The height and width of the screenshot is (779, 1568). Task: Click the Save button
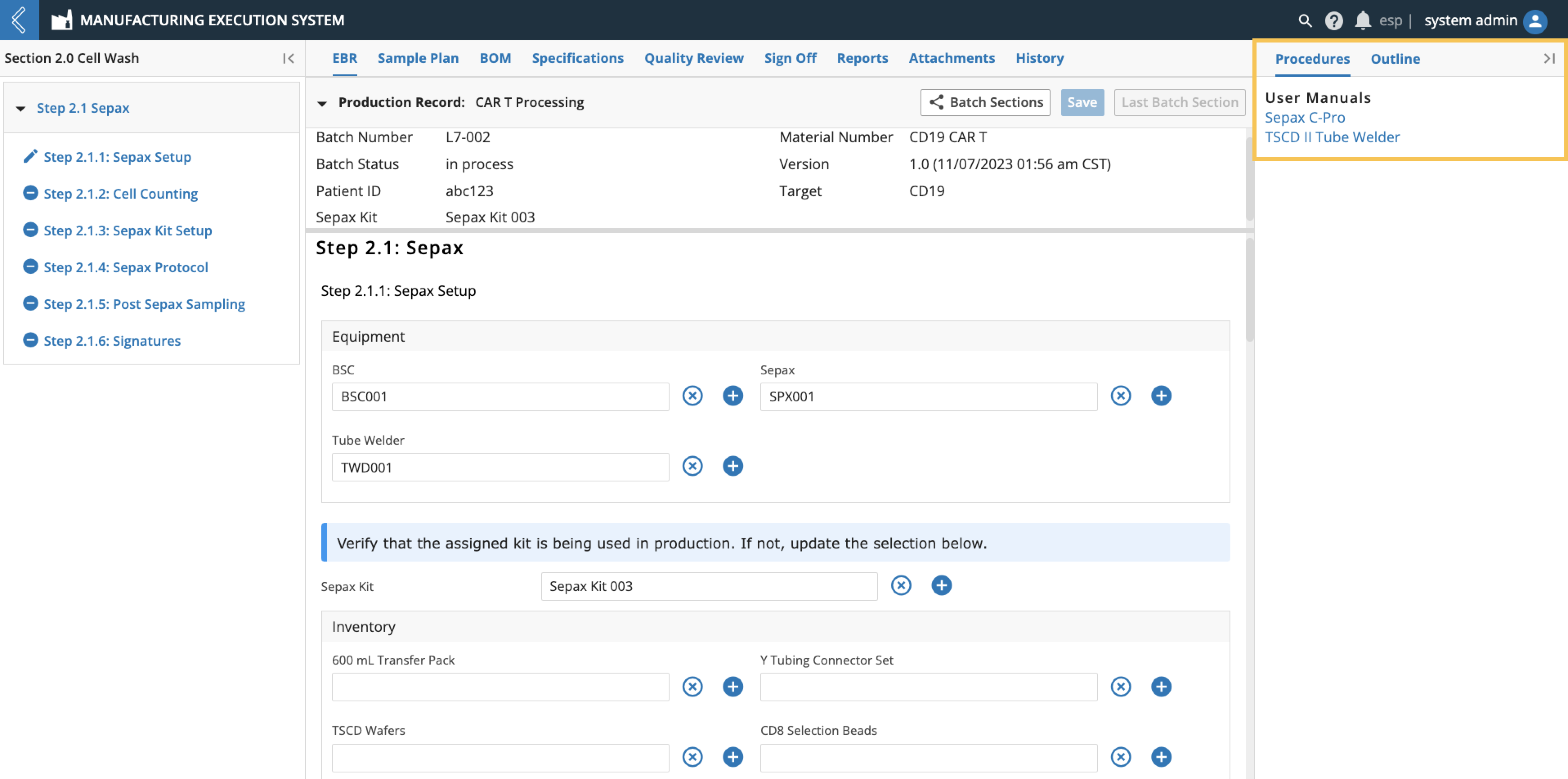pyautogui.click(x=1082, y=102)
